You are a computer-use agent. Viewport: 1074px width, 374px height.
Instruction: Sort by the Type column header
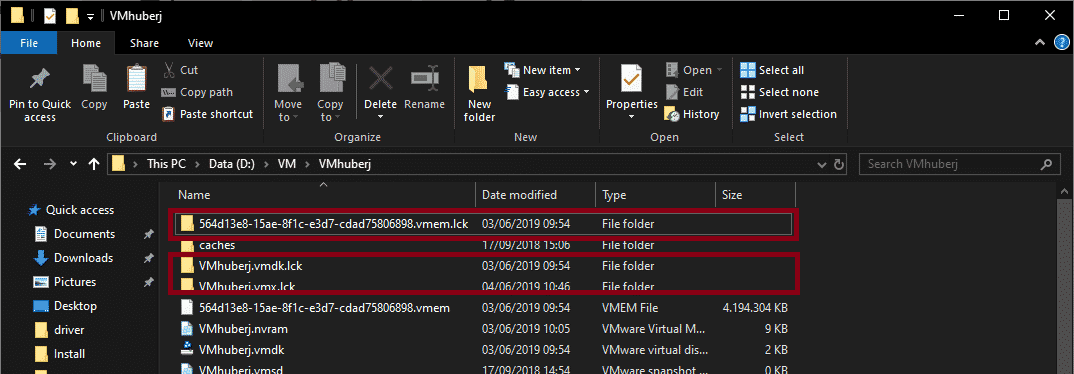655,195
